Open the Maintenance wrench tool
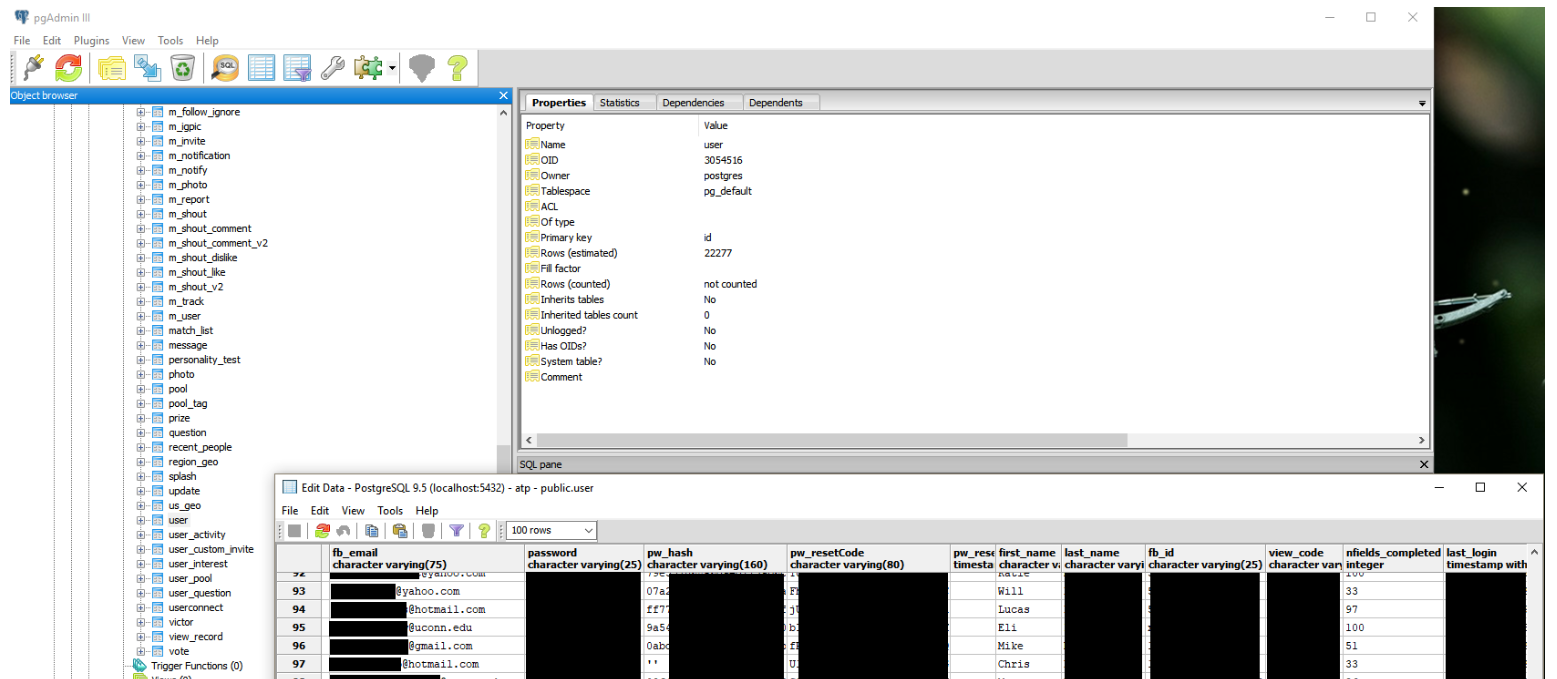 pos(332,68)
